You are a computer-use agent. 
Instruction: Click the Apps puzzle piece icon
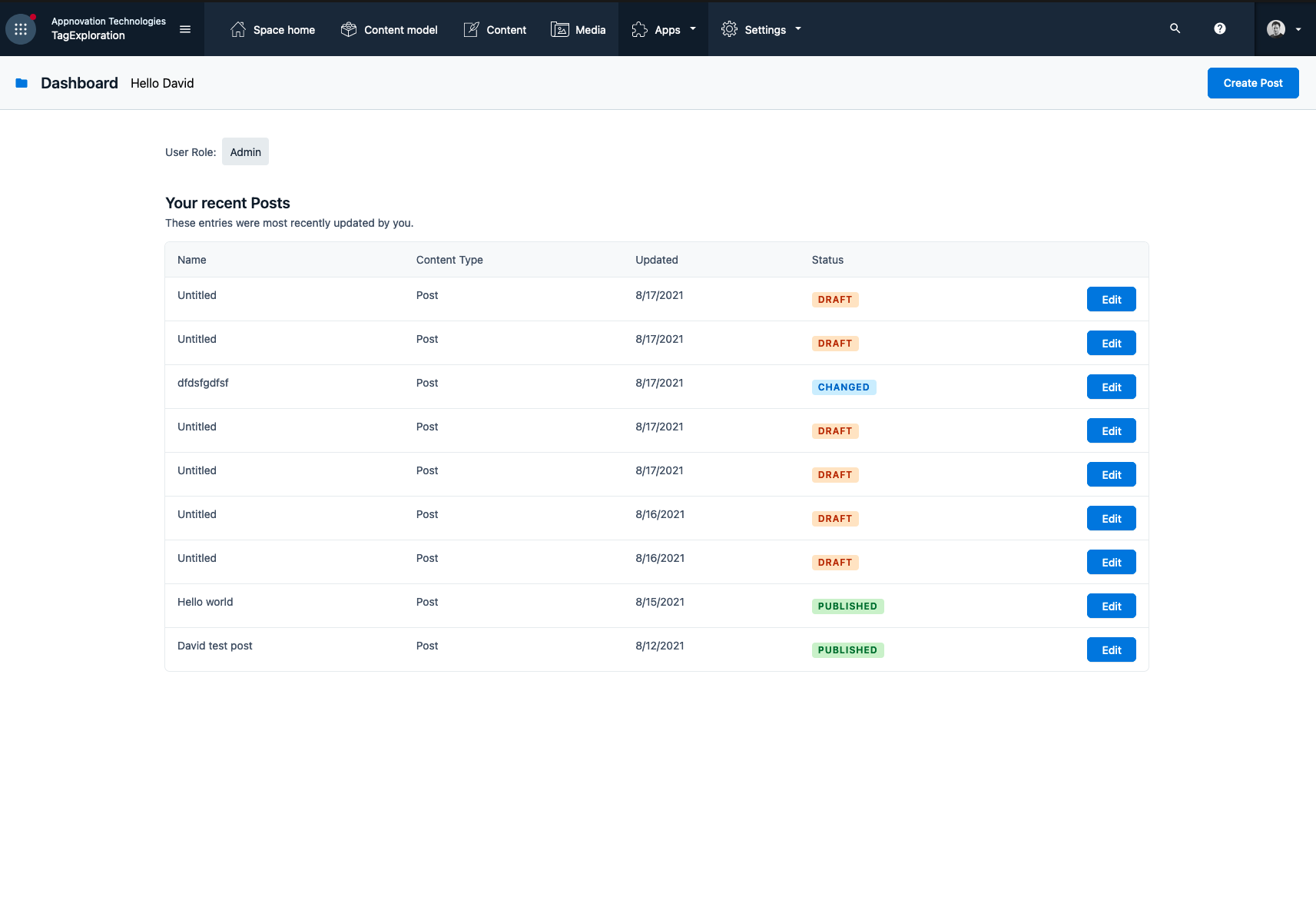click(x=639, y=29)
